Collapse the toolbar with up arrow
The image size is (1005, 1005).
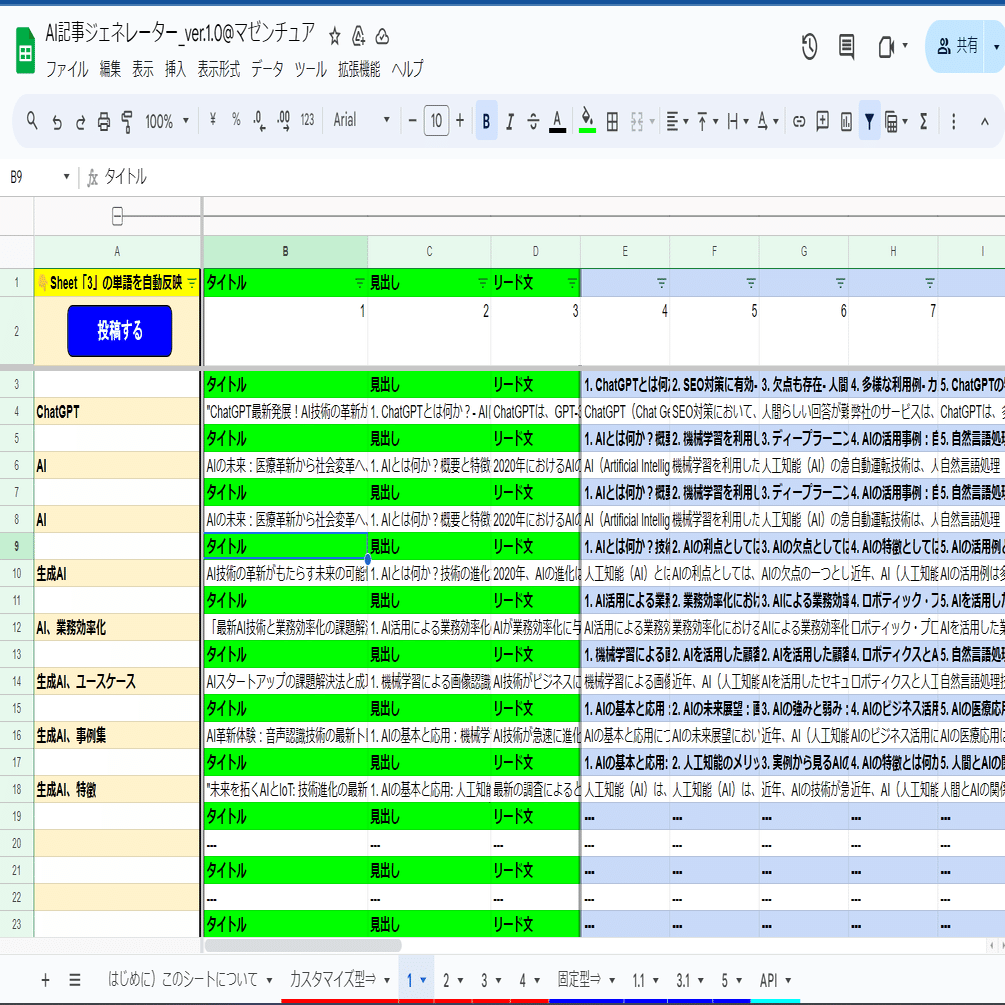tap(984, 121)
